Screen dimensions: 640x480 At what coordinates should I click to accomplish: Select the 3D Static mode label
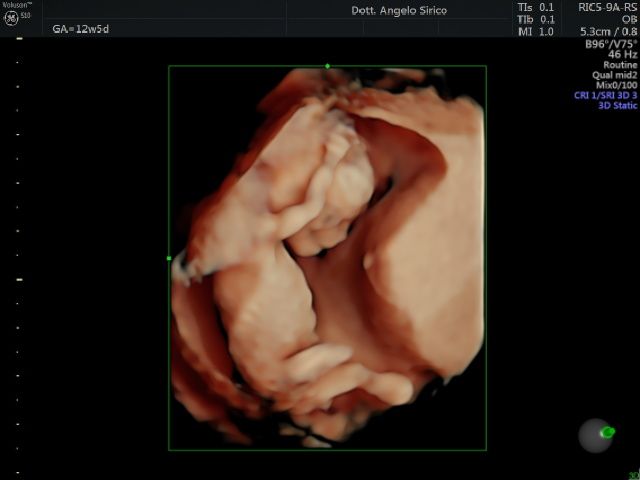[x=617, y=105]
